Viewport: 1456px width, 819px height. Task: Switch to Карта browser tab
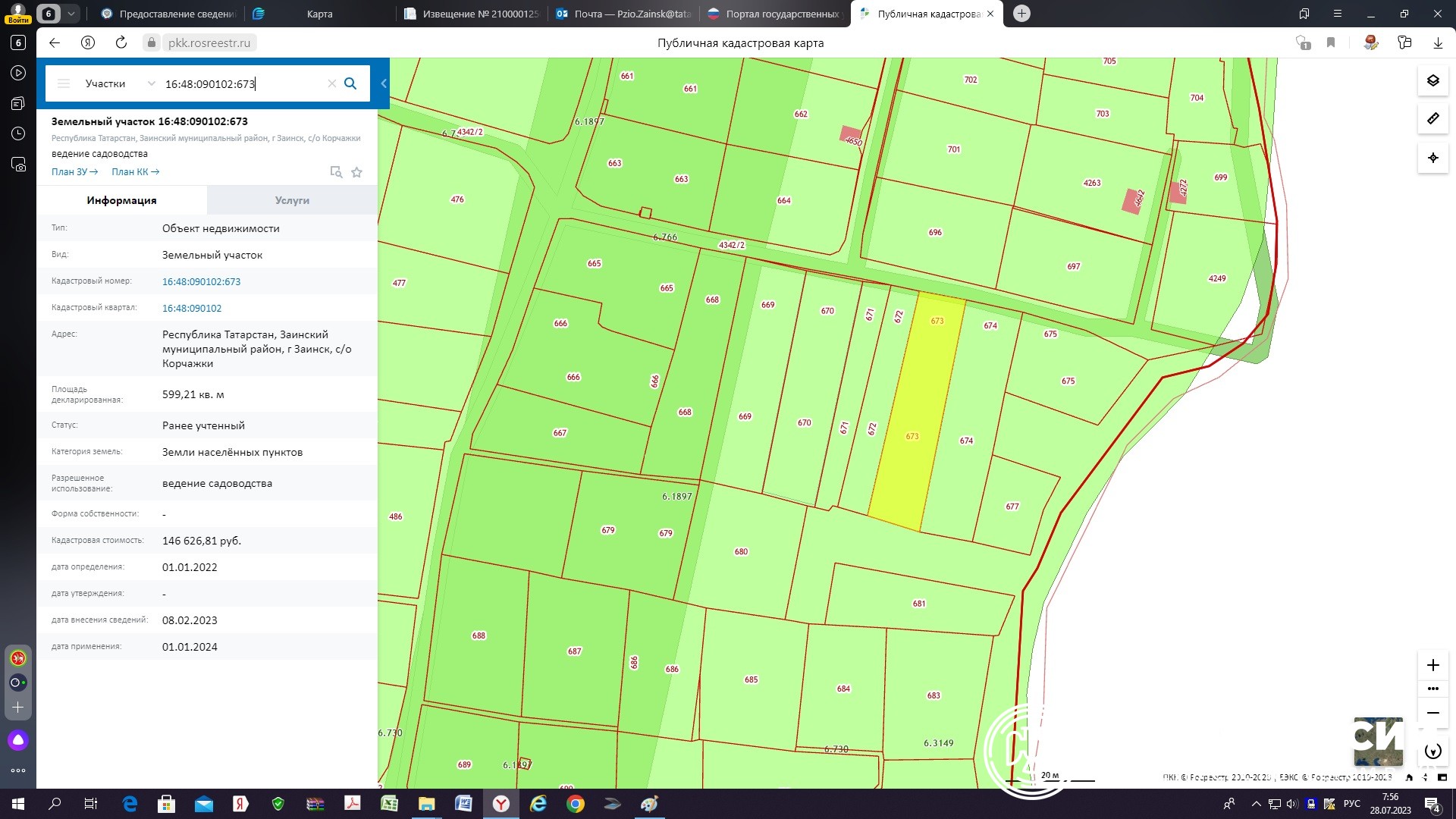pos(319,14)
